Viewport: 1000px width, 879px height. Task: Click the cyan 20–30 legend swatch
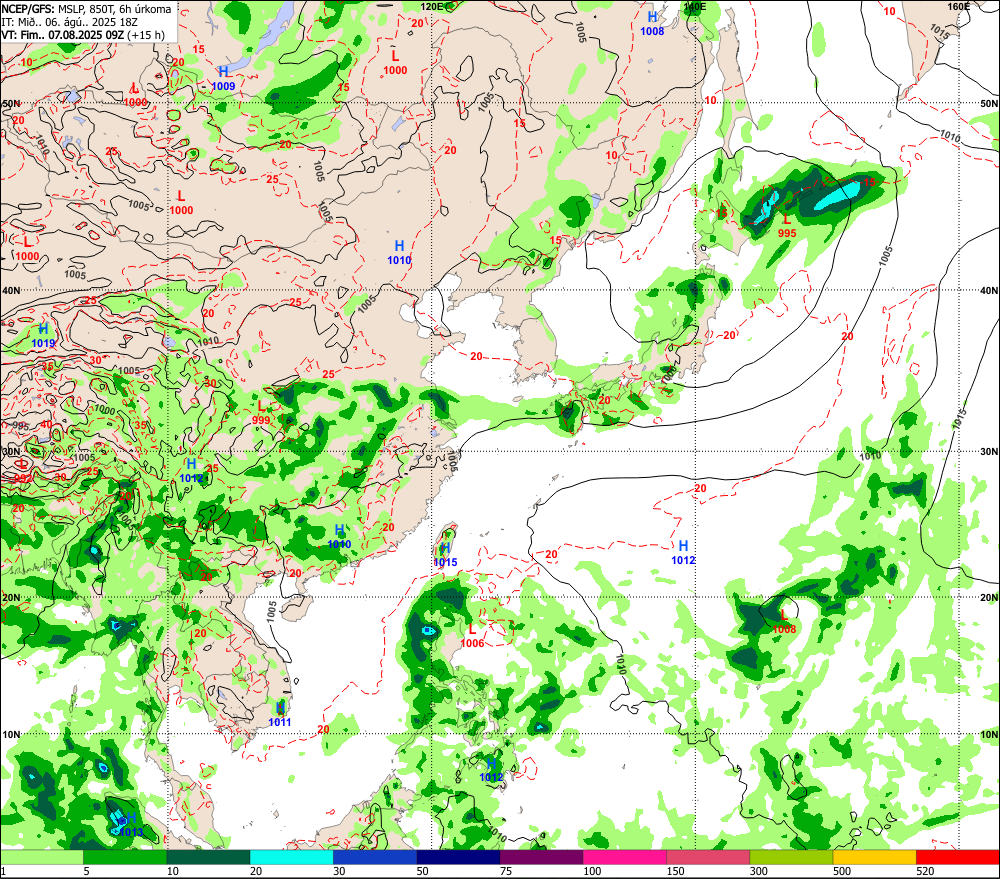pos(291,857)
